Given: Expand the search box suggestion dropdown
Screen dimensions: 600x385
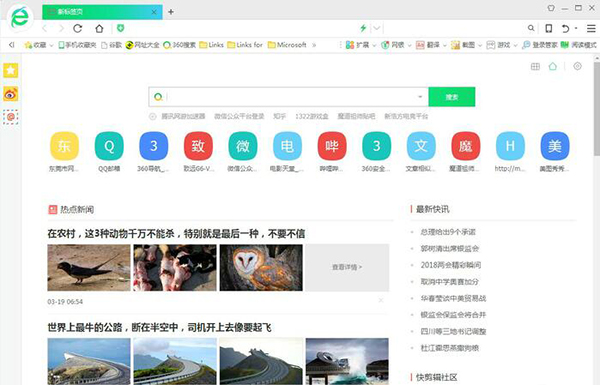Looking at the screenshot, I should coord(420,97).
